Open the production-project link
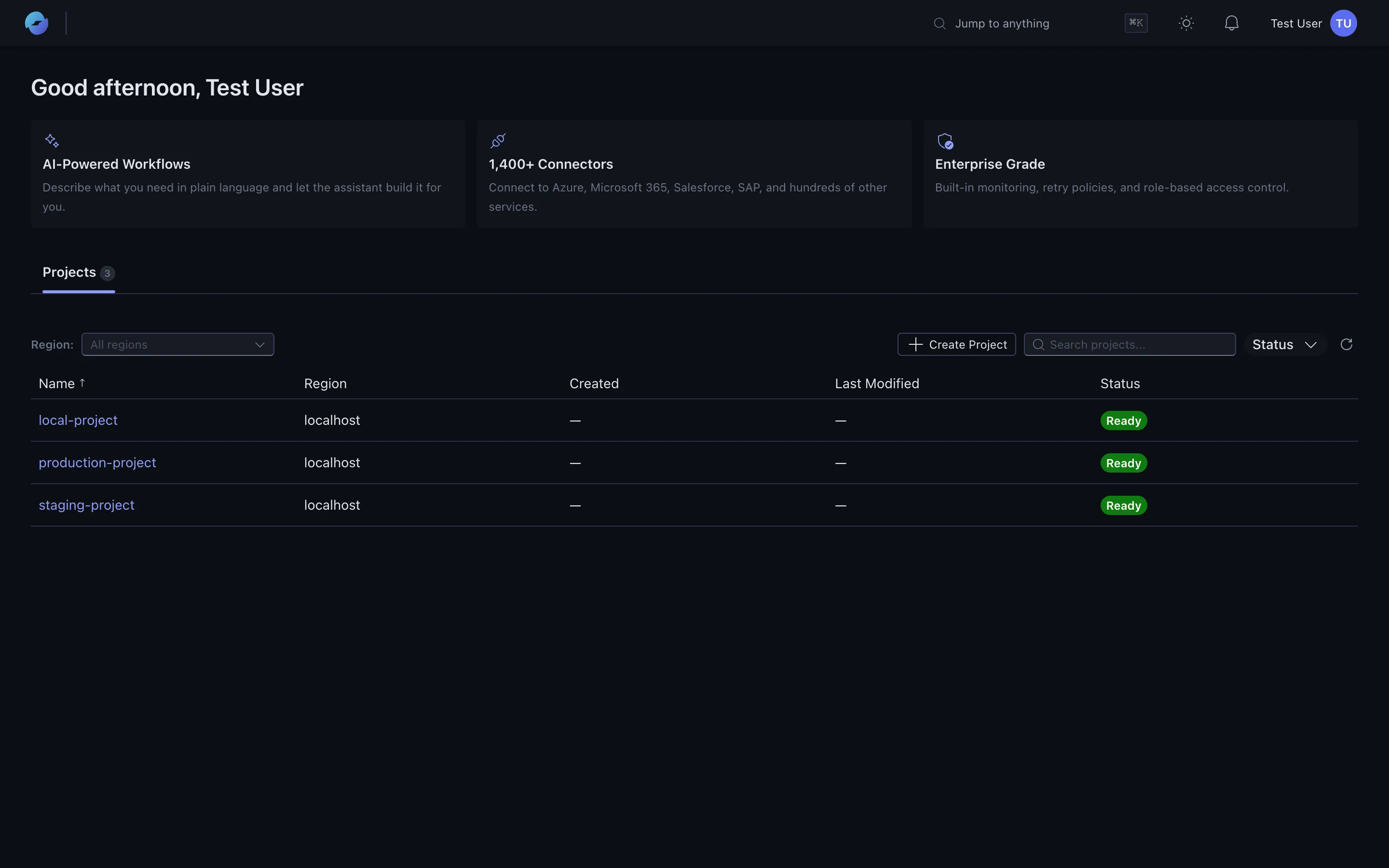Screen dimensions: 1389x868 click(97, 463)
